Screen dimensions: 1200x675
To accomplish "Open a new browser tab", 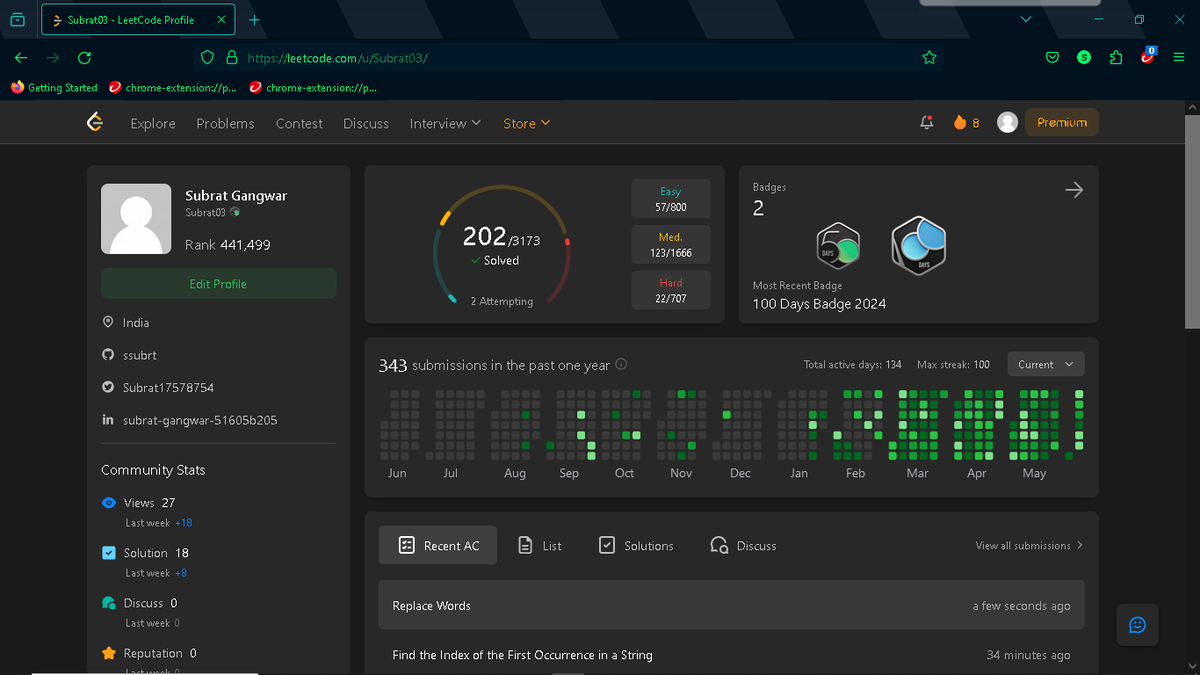I will click(254, 19).
